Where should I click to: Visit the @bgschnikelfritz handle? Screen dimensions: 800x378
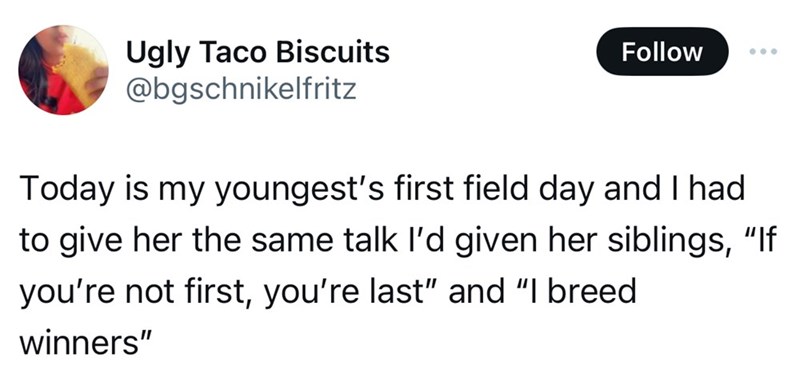[x=241, y=90]
